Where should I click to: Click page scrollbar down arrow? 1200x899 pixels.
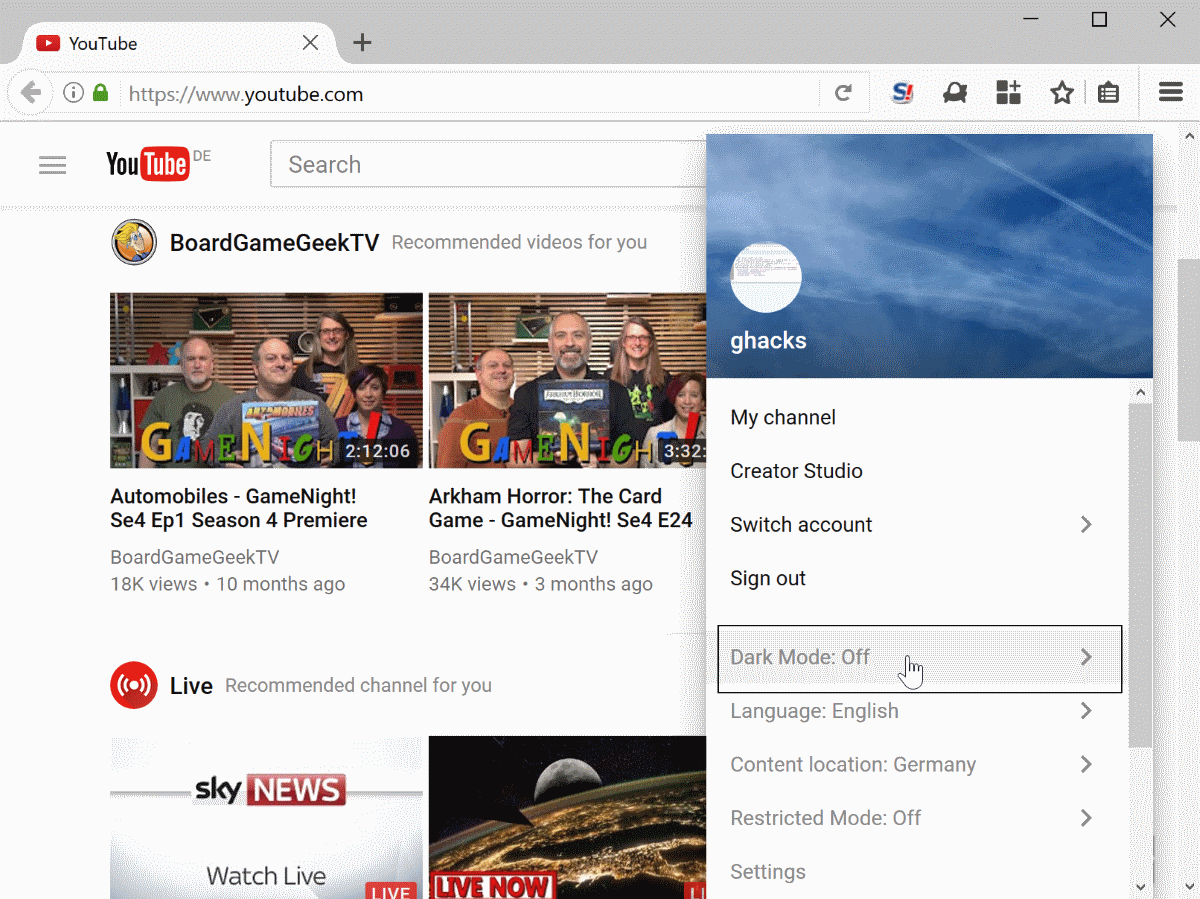pyautogui.click(x=1189, y=887)
